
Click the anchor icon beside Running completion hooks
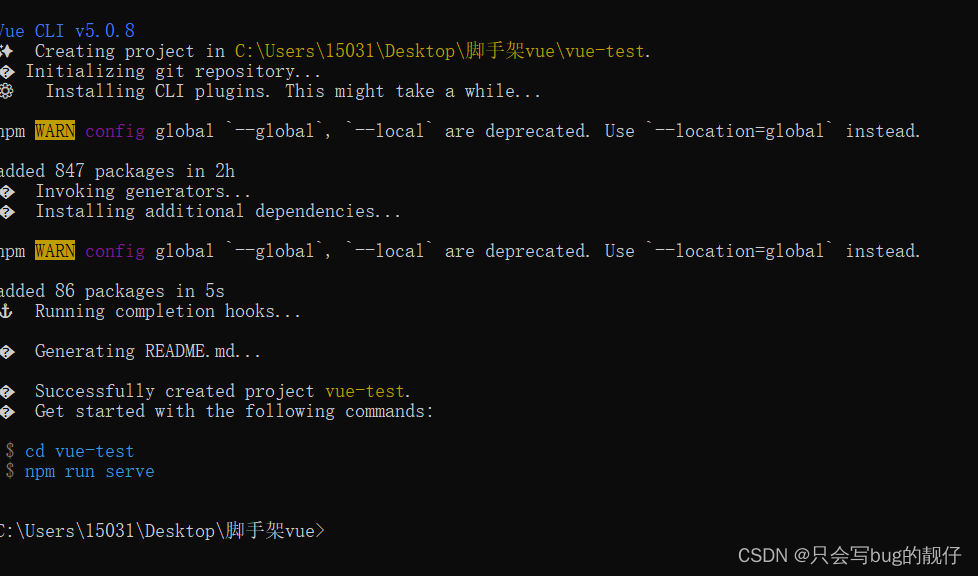[x=6, y=311]
